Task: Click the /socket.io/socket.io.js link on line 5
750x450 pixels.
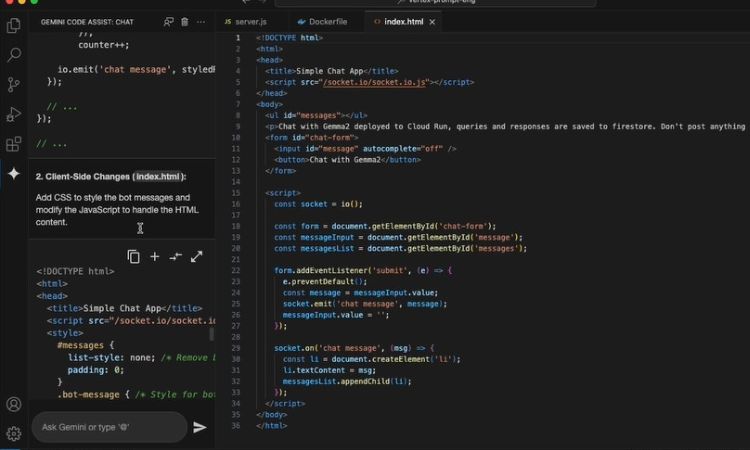Action: 374,82
